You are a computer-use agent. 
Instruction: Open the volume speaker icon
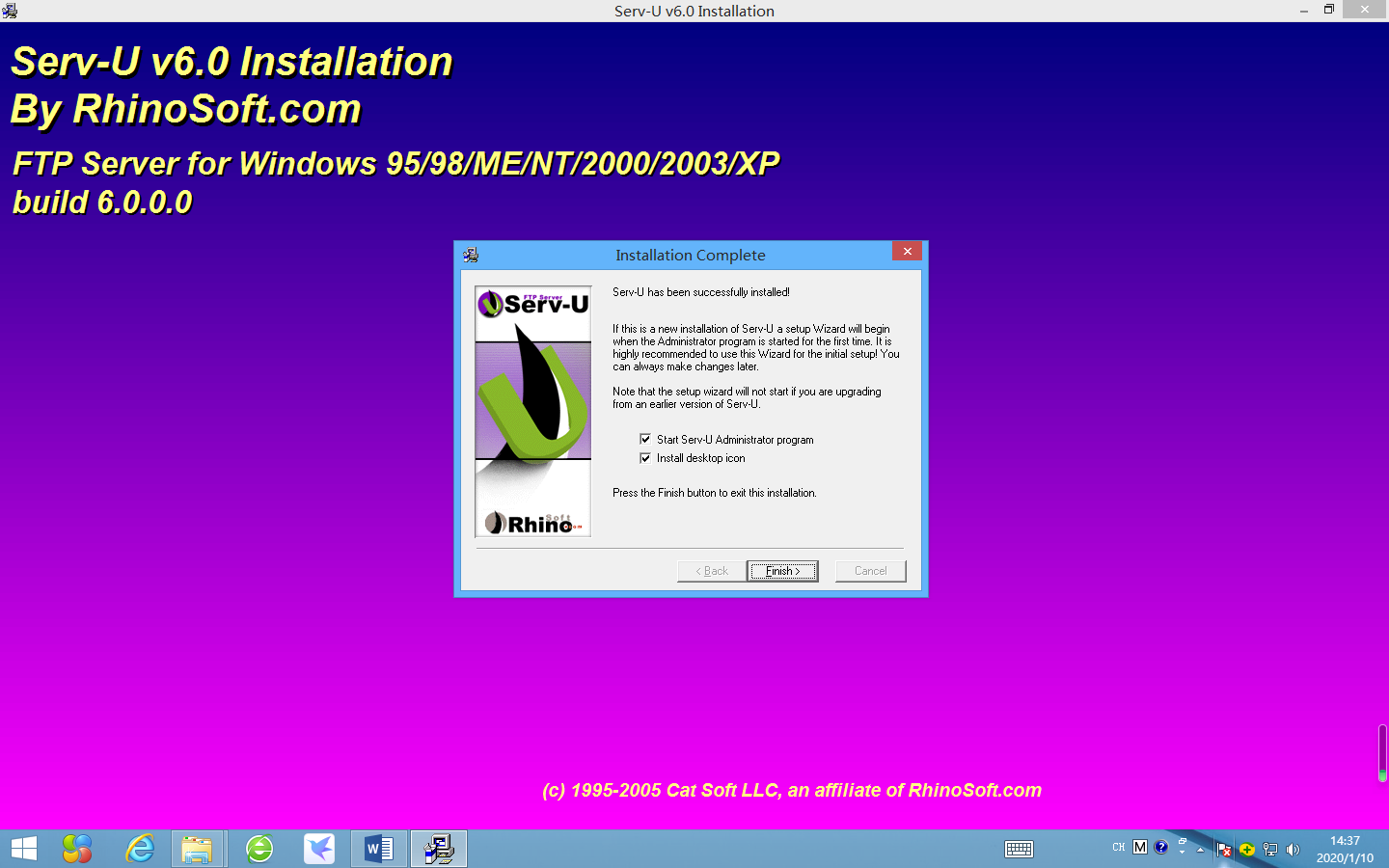pyautogui.click(x=1294, y=850)
